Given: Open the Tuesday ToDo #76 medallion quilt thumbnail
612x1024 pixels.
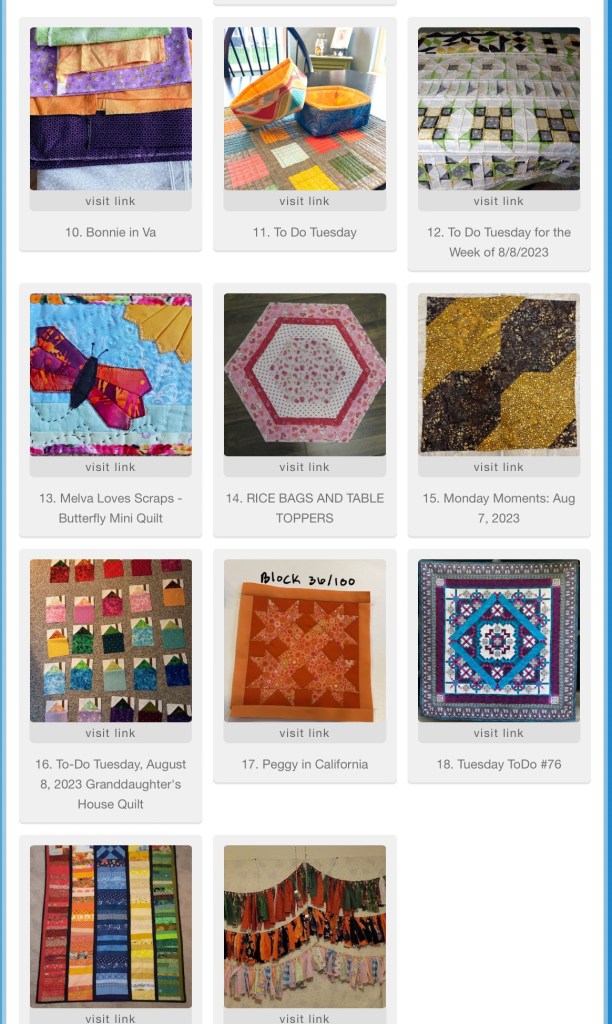Looking at the screenshot, I should (x=498, y=640).
